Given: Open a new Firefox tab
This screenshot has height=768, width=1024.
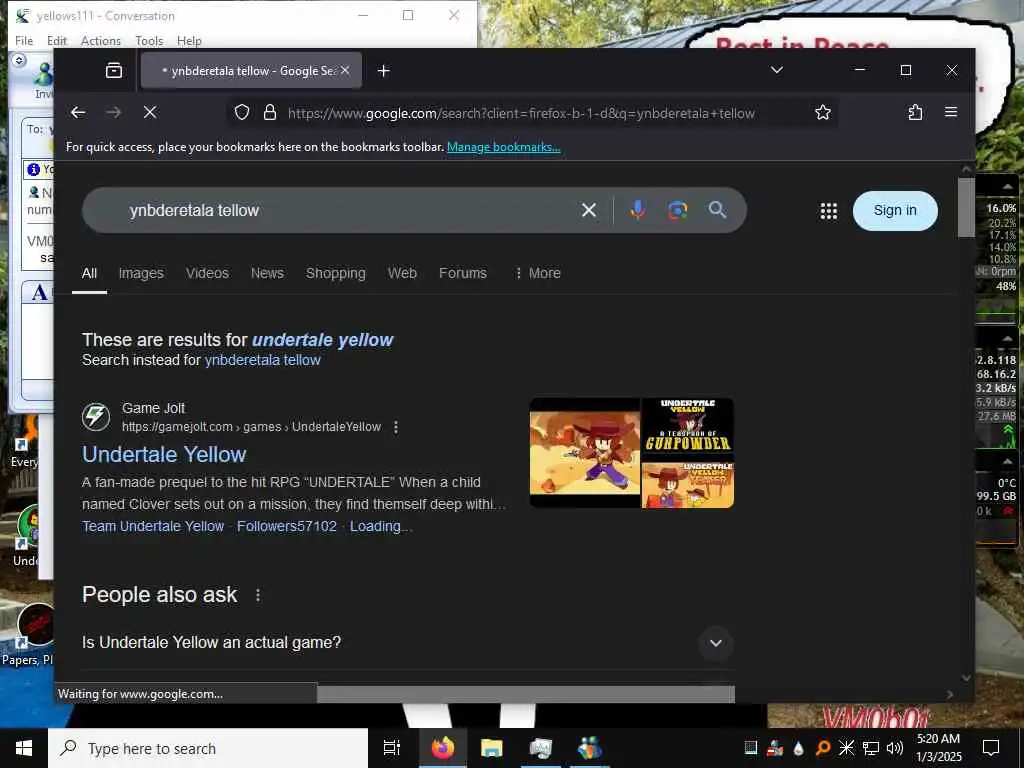Looking at the screenshot, I should coord(383,71).
